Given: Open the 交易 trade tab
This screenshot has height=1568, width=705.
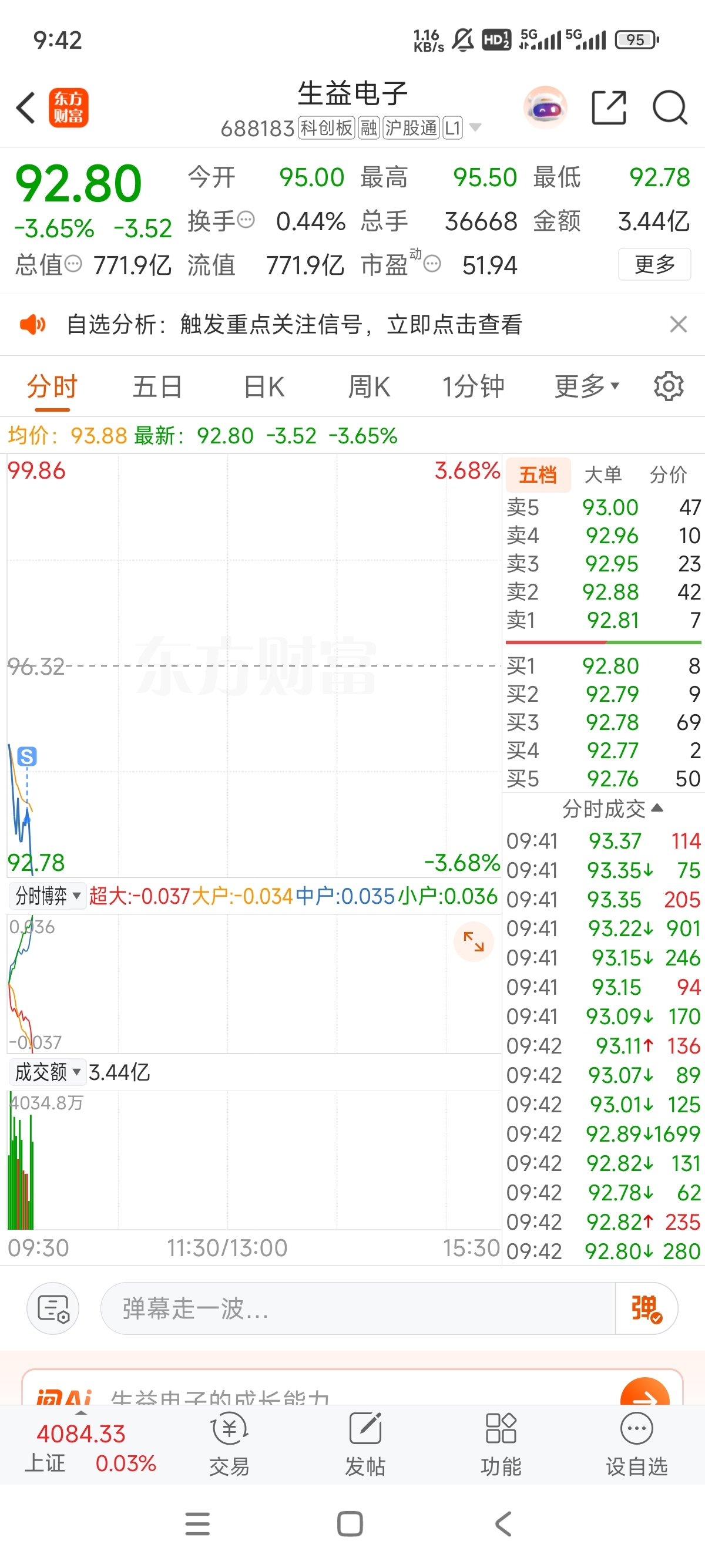Looking at the screenshot, I should [x=229, y=1445].
